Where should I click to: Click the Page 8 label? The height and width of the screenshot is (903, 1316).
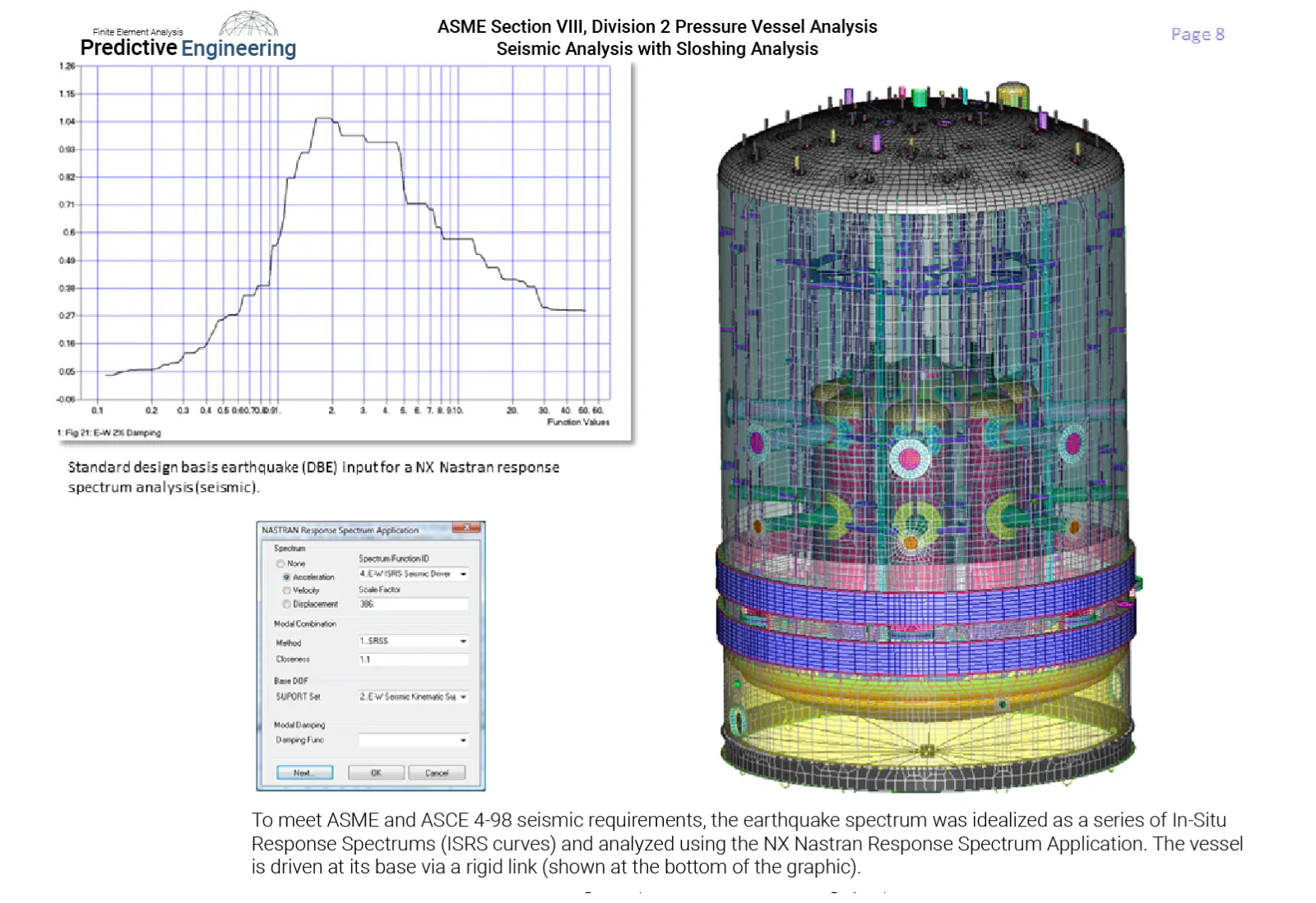[1198, 35]
